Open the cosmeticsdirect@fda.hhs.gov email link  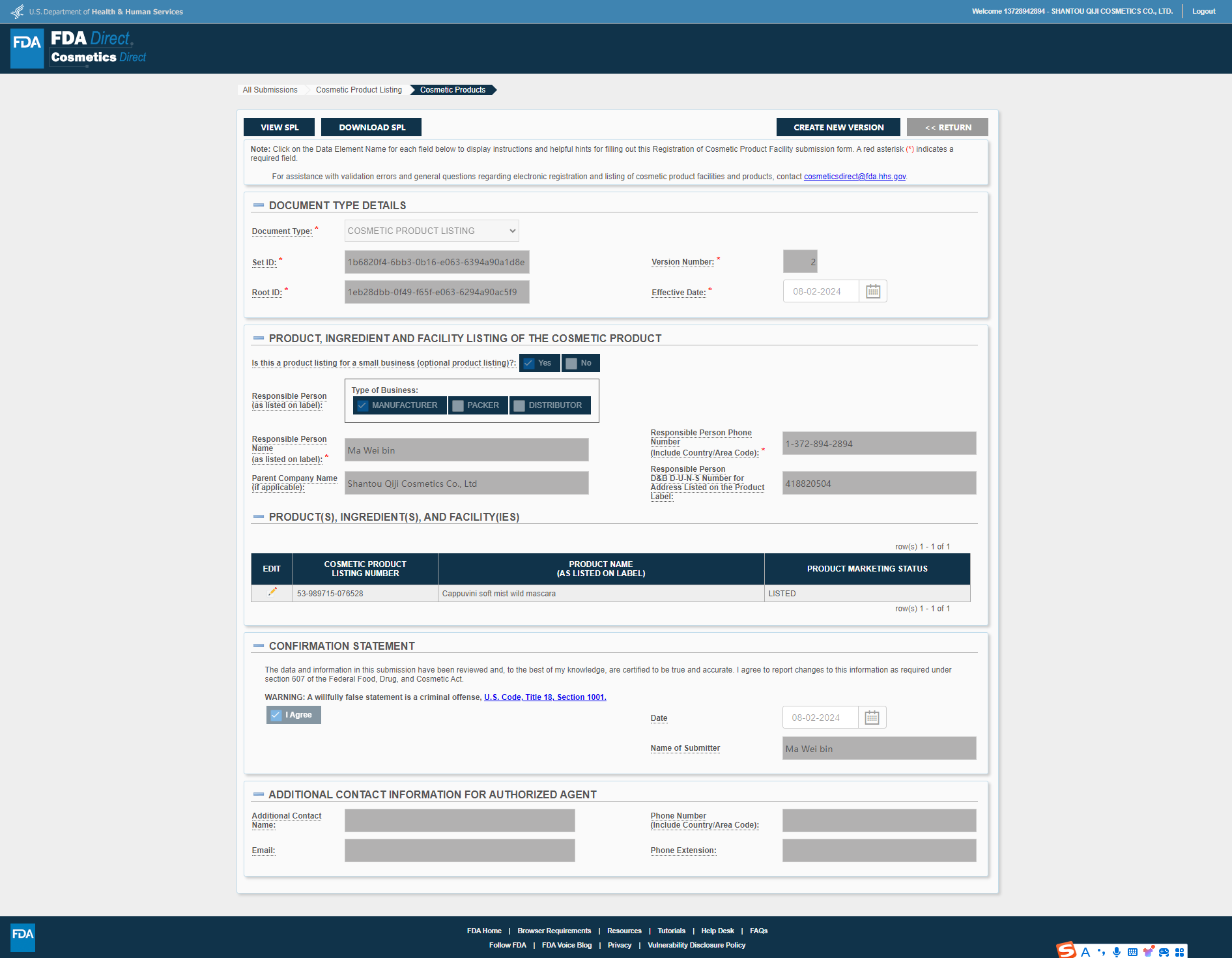tap(854, 177)
